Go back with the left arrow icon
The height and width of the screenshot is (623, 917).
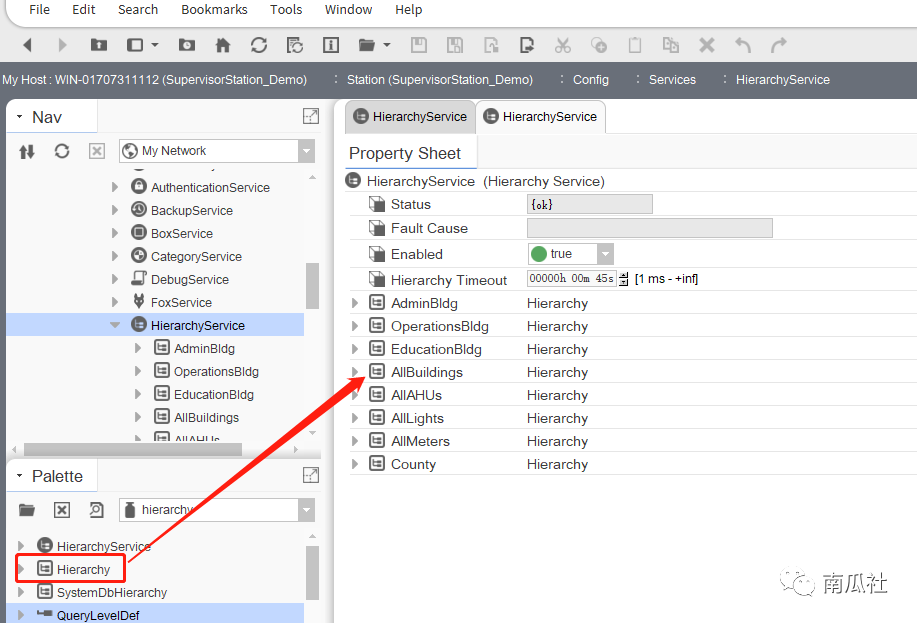click(27, 45)
